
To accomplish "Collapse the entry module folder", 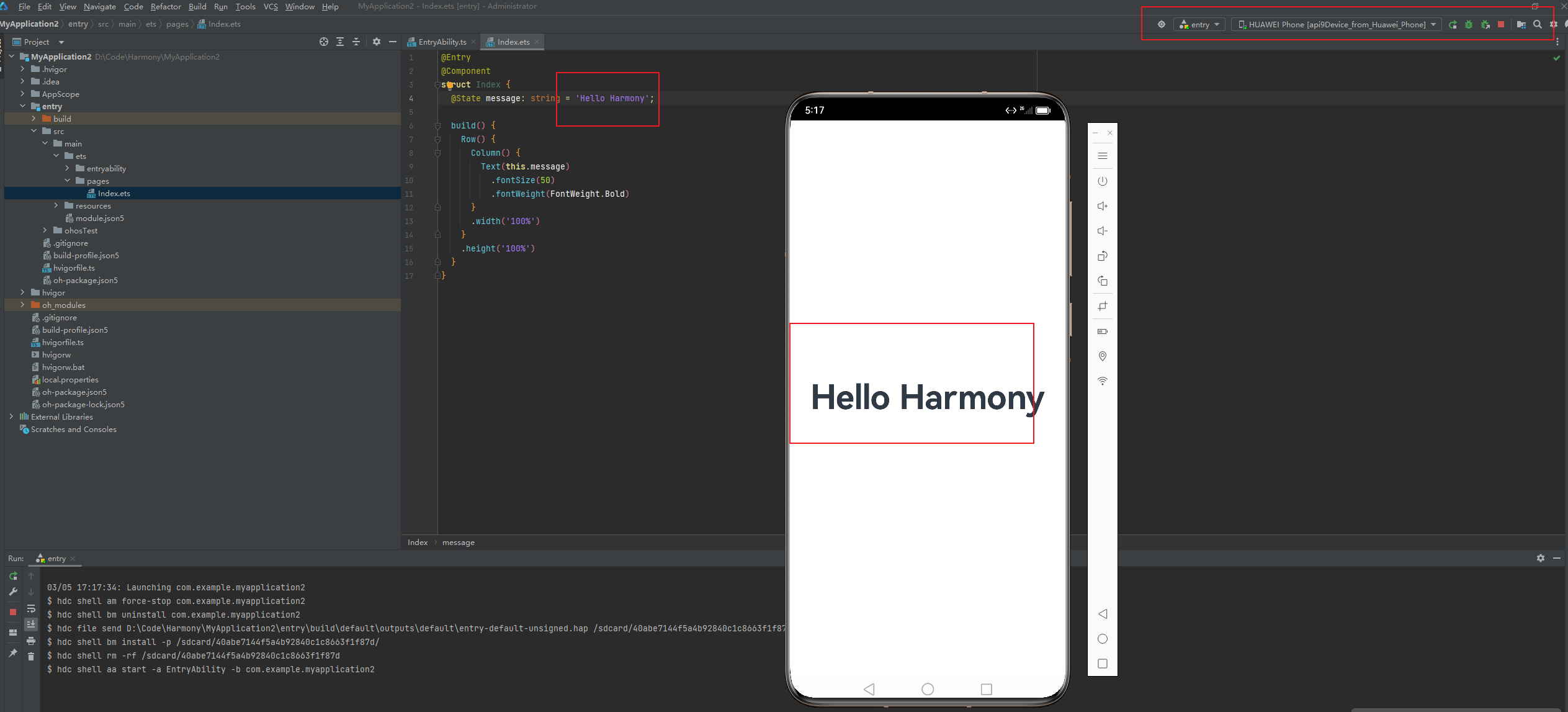I will point(23,106).
